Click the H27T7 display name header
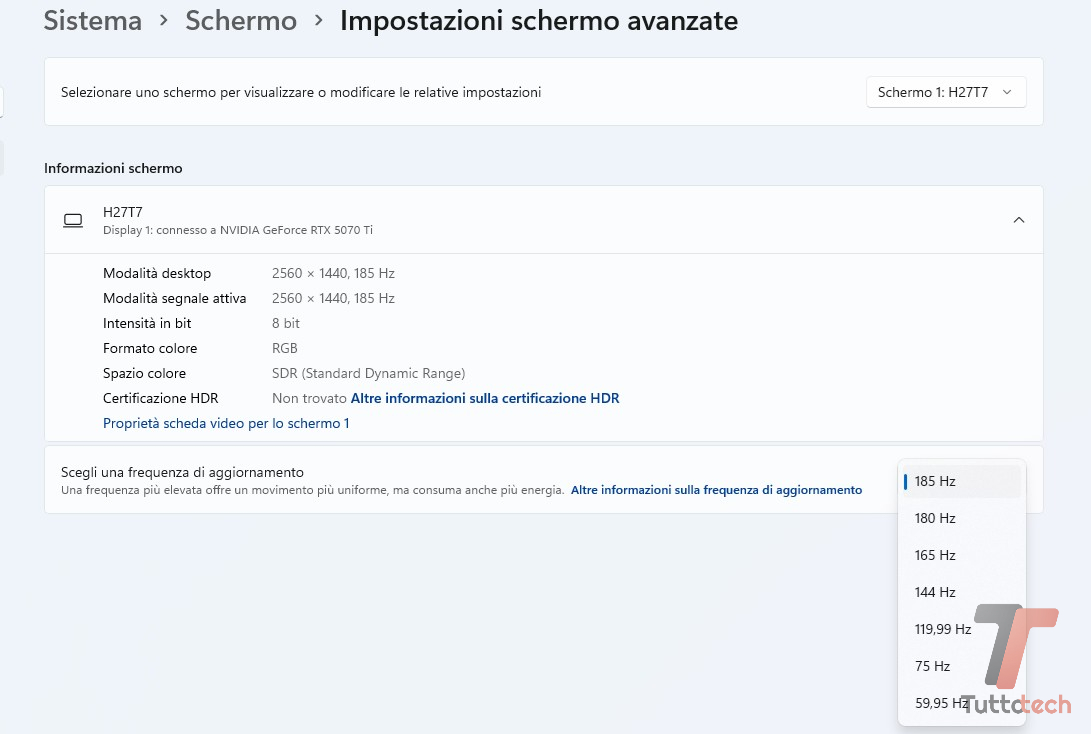 [123, 212]
